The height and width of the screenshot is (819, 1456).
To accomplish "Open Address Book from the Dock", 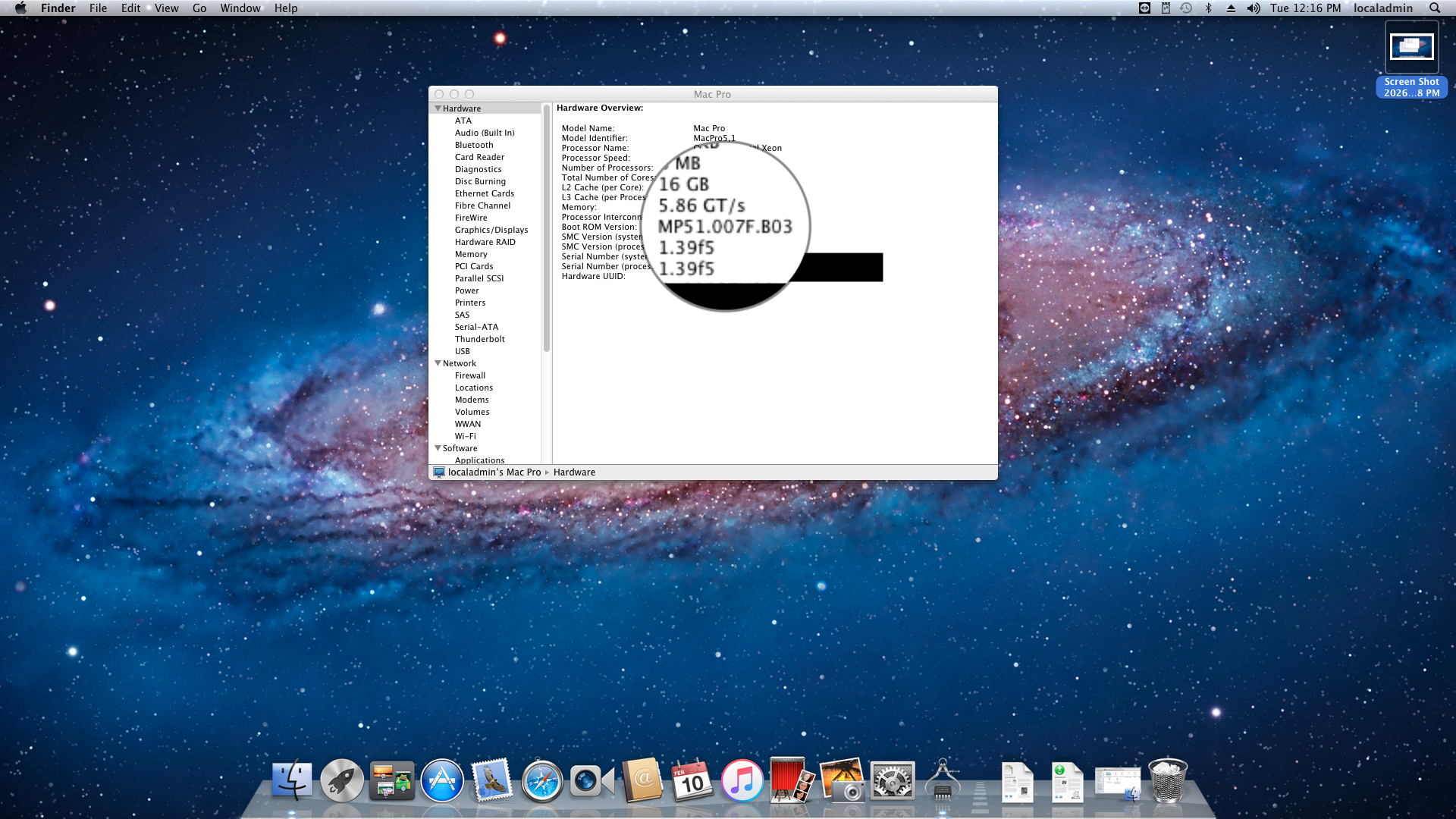I will click(x=641, y=781).
